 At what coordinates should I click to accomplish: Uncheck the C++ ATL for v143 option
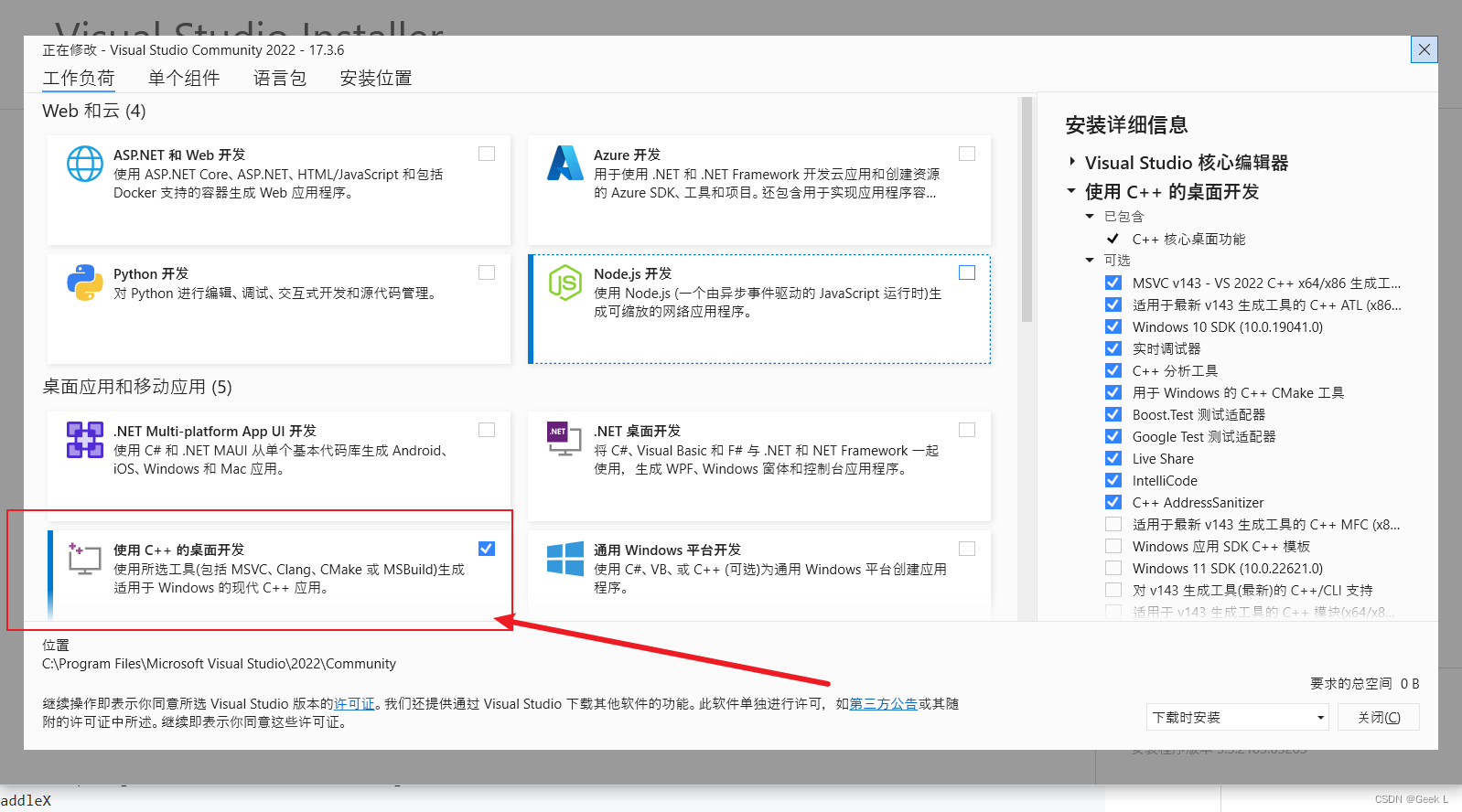1113,304
